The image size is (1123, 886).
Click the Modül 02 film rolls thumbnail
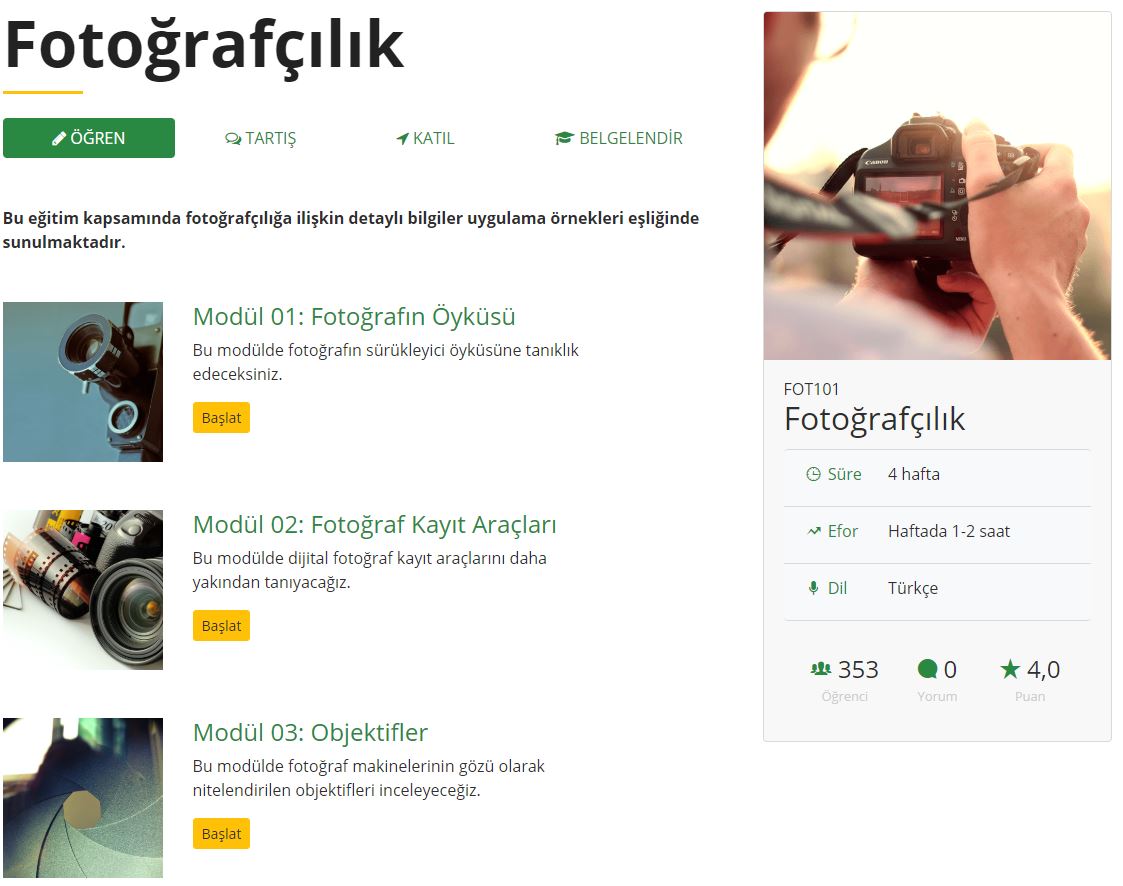83,590
